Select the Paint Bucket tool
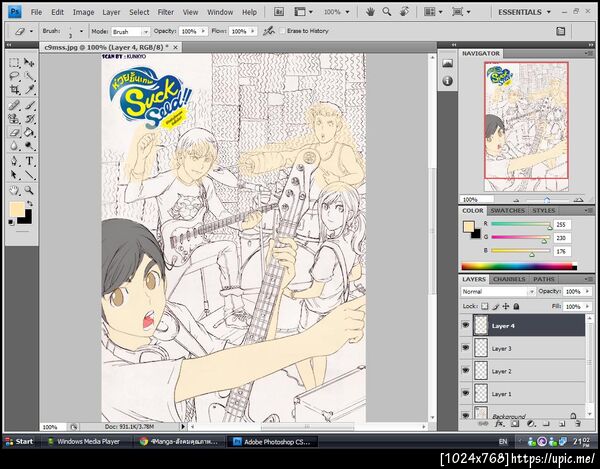600x469 pixels. [x=29, y=133]
